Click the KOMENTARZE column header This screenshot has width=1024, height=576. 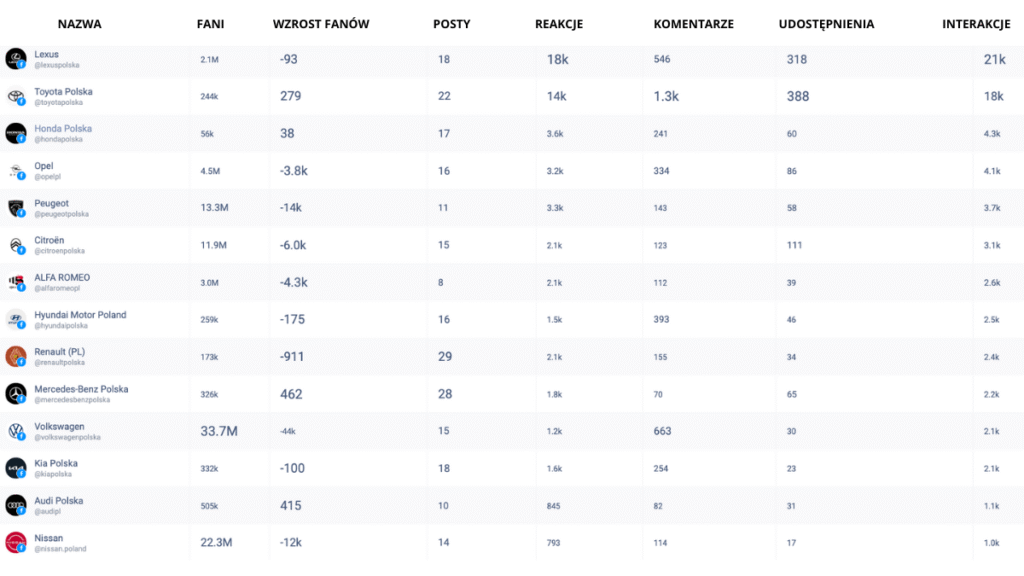tap(694, 24)
